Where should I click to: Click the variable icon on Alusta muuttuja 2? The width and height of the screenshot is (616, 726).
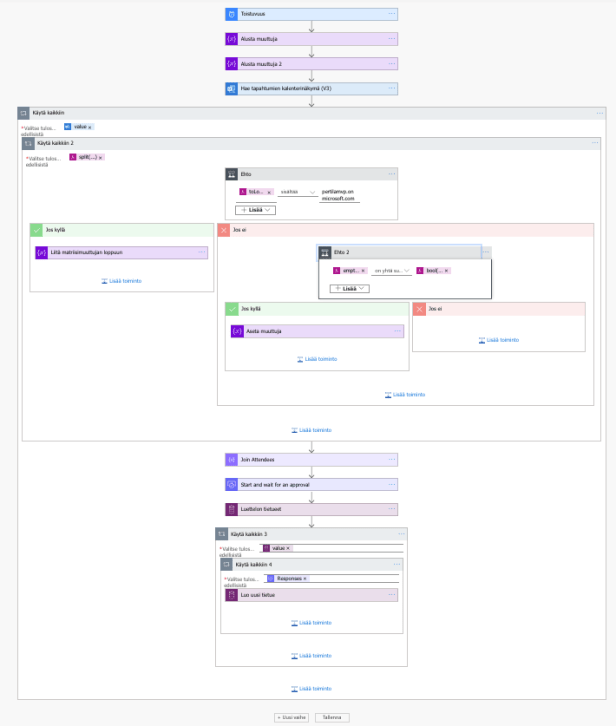pos(231,64)
